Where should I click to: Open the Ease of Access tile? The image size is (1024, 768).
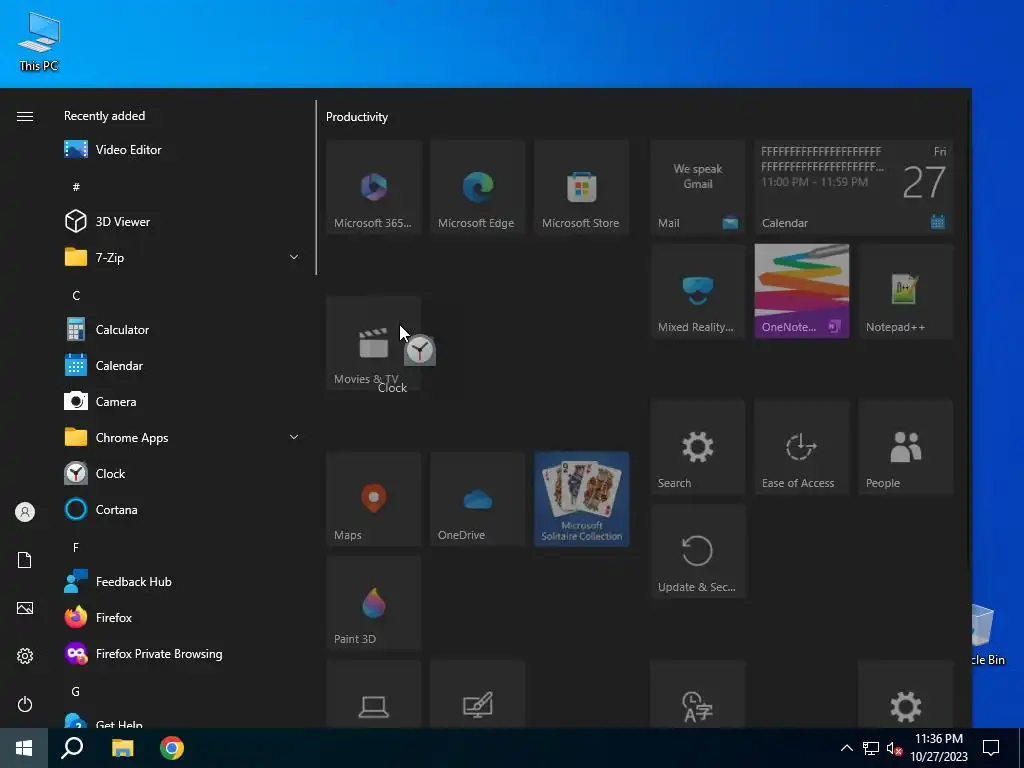point(801,447)
